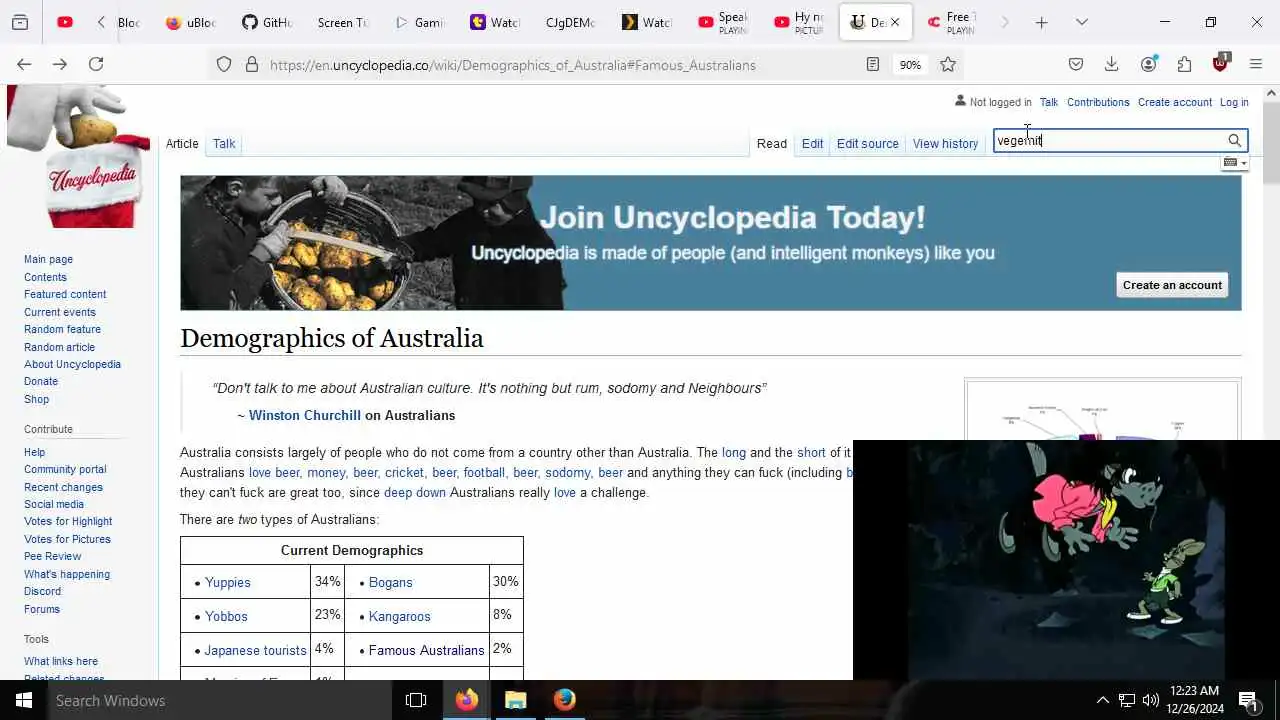This screenshot has width=1280, height=720.
Task: Open the Action Center notifications icon
Action: coord(1248,700)
